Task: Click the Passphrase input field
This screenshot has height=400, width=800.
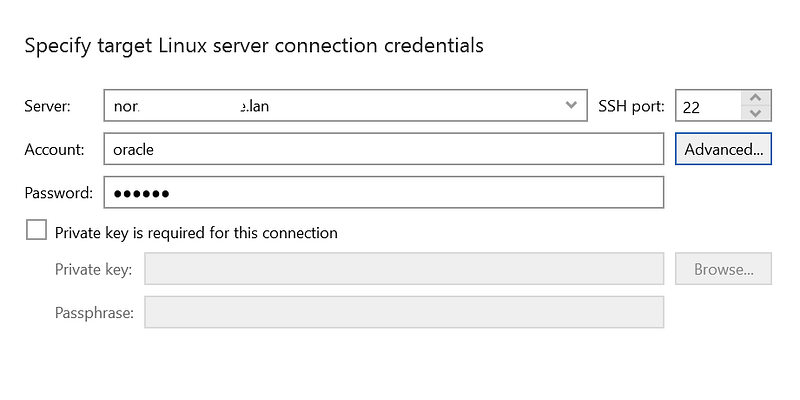Action: pos(404,312)
